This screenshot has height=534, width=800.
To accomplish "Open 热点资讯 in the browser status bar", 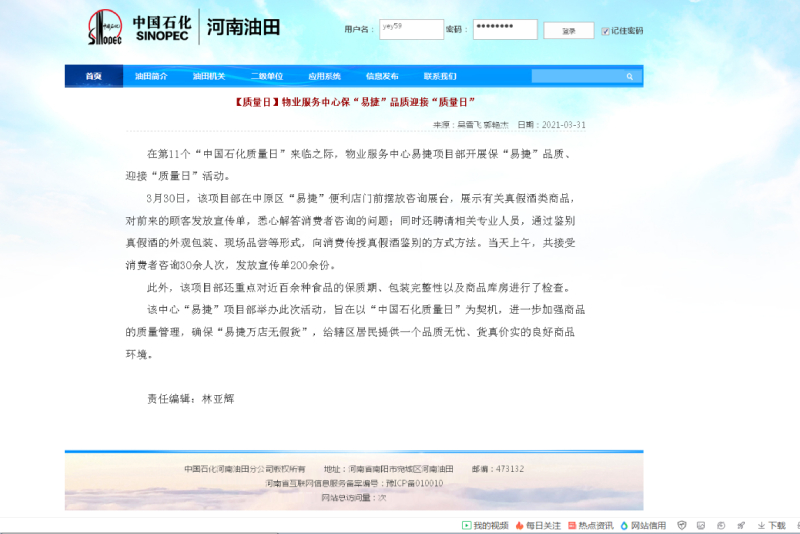I will point(591,525).
